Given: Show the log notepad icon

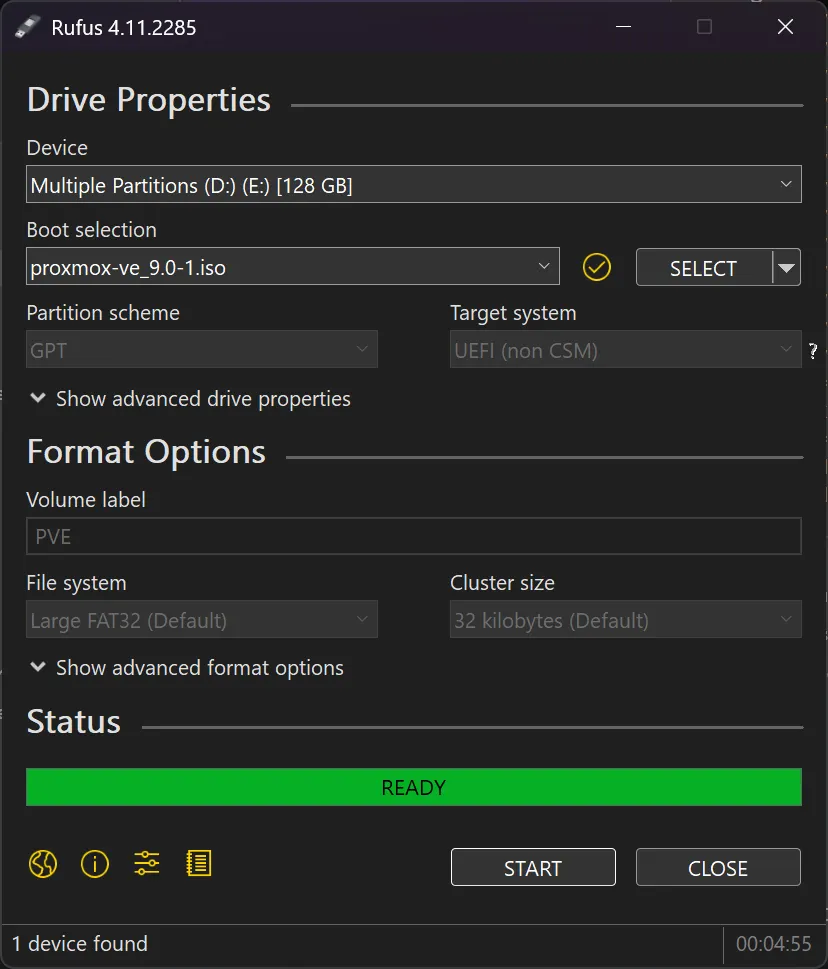Looking at the screenshot, I should tap(199, 864).
